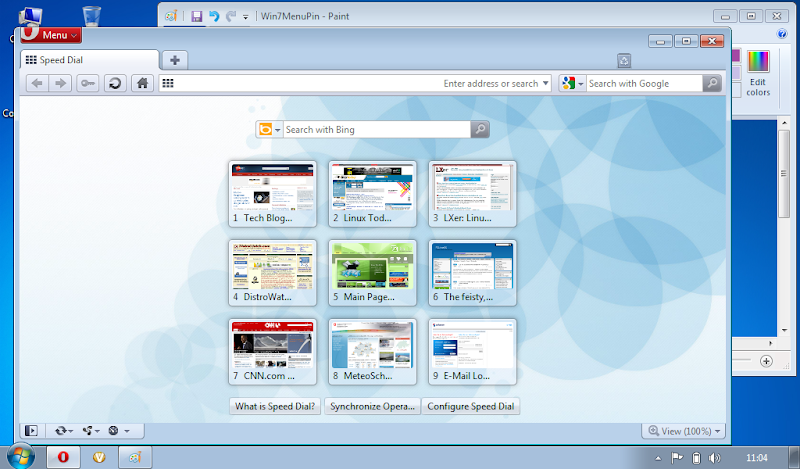Click the Back navigation arrow

37,83
